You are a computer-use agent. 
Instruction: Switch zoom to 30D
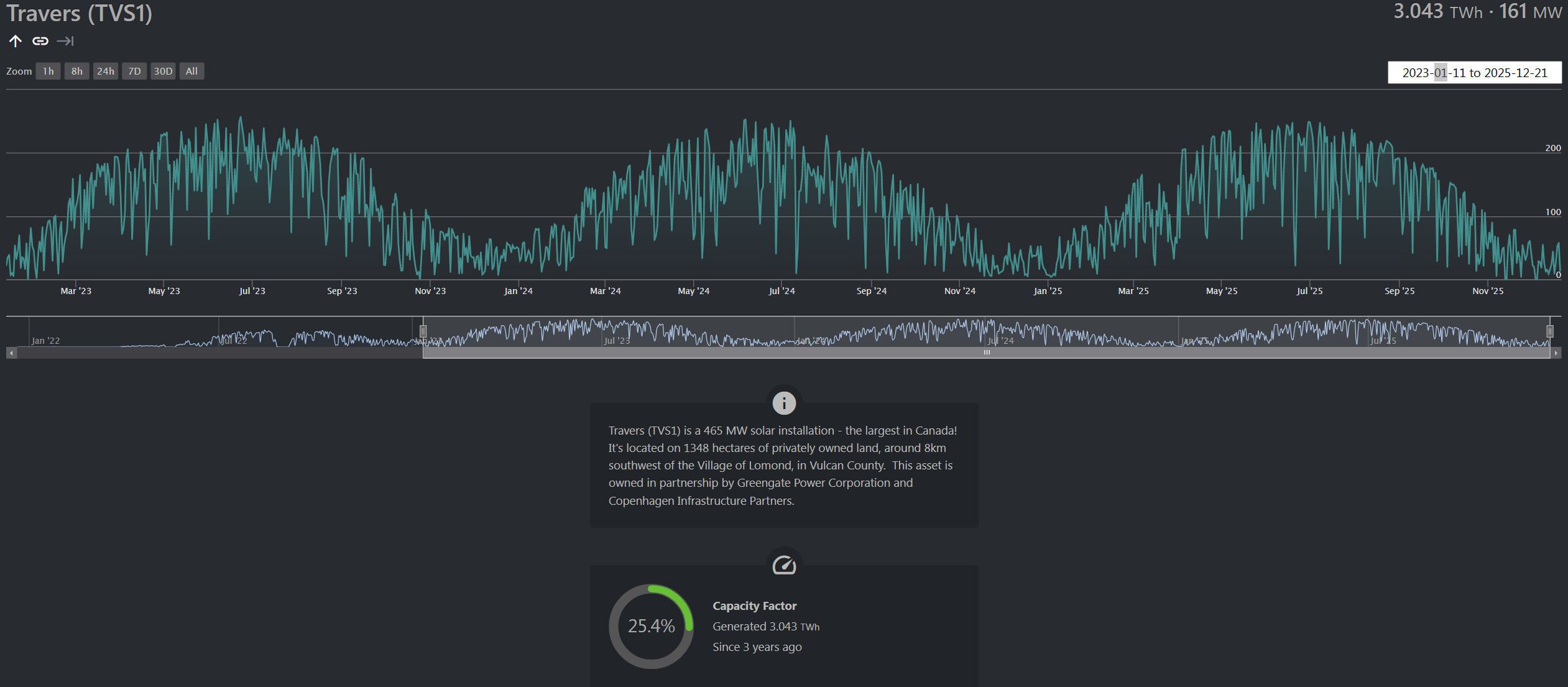point(163,71)
